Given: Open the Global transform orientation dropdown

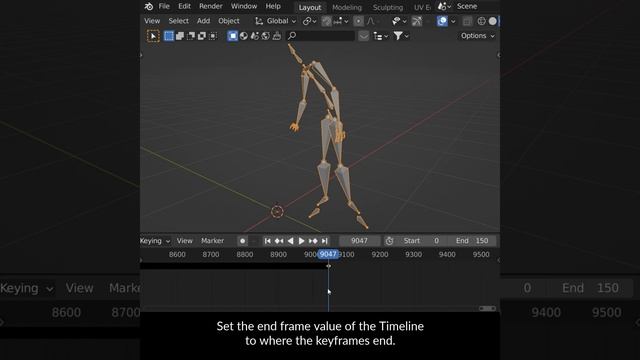Looking at the screenshot, I should [x=276, y=21].
